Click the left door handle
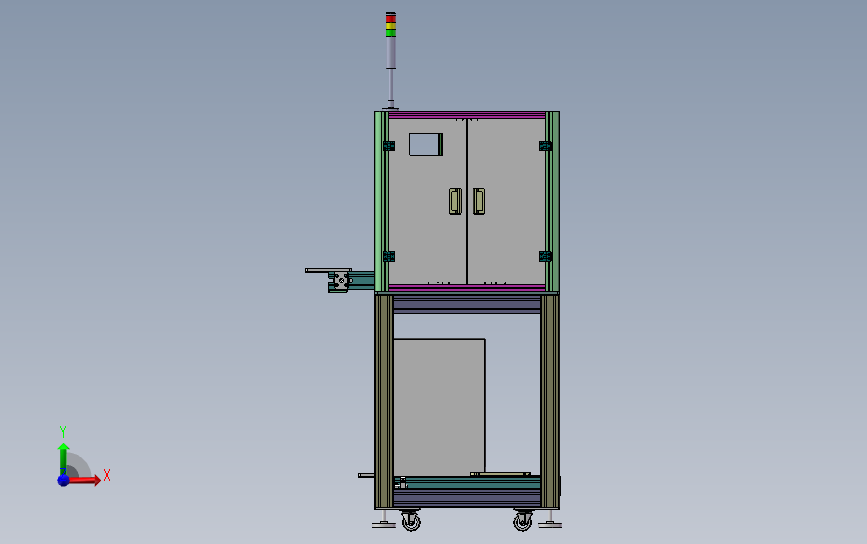This screenshot has height=544, width=867. coord(455,201)
